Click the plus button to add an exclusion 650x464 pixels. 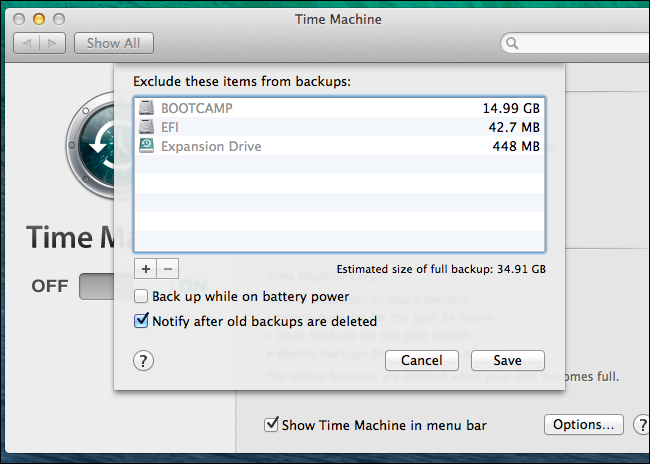pos(146,269)
